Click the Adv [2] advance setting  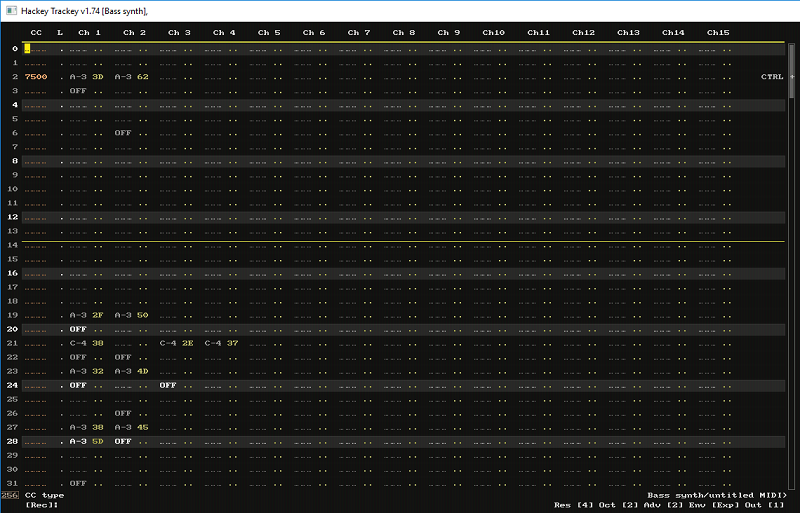662,505
